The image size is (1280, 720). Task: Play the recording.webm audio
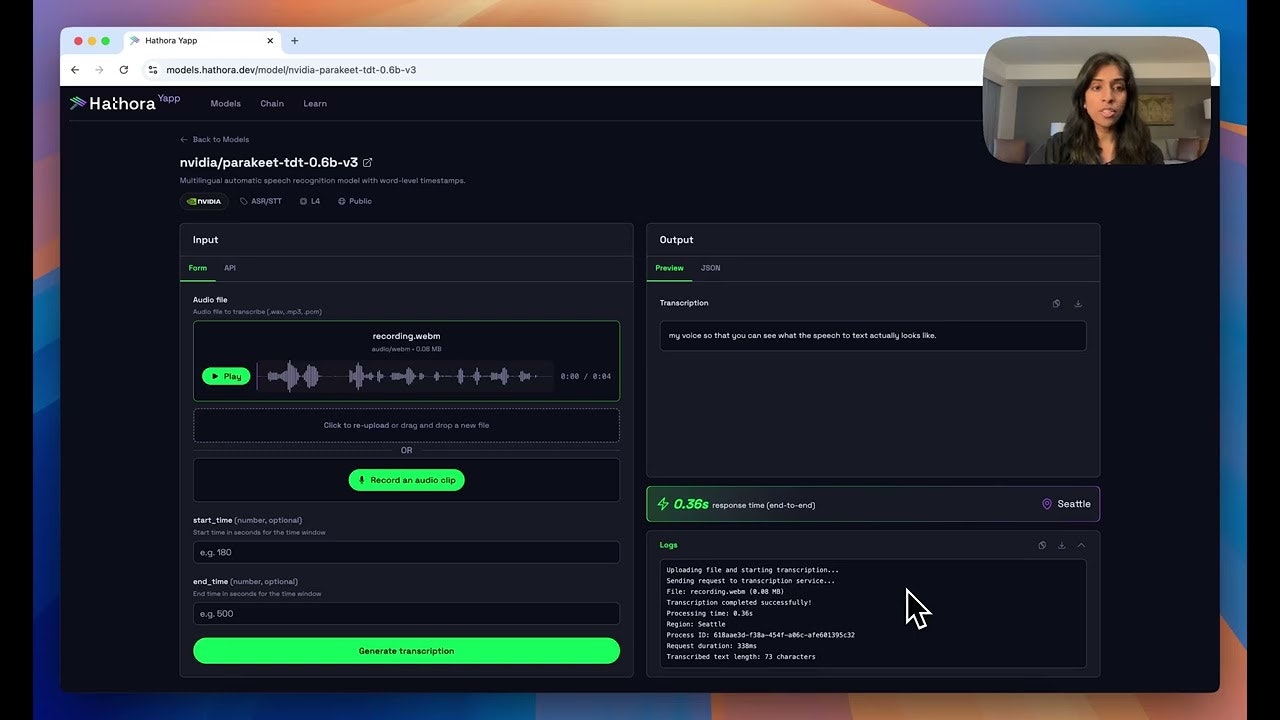coord(225,376)
